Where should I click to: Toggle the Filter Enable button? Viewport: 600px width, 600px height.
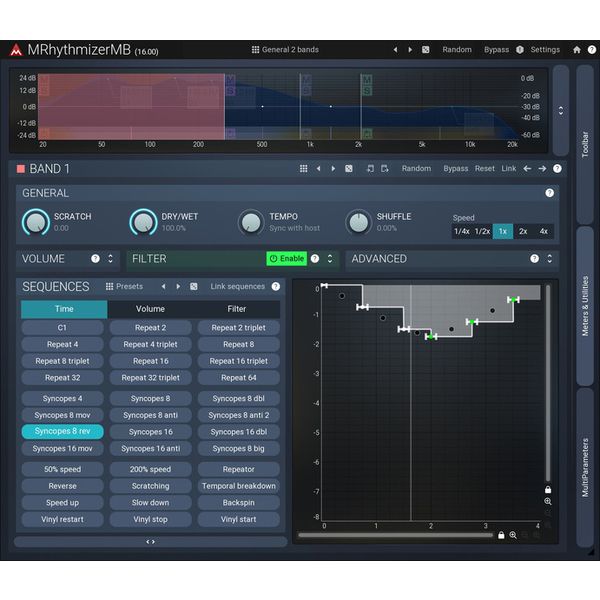click(x=286, y=258)
